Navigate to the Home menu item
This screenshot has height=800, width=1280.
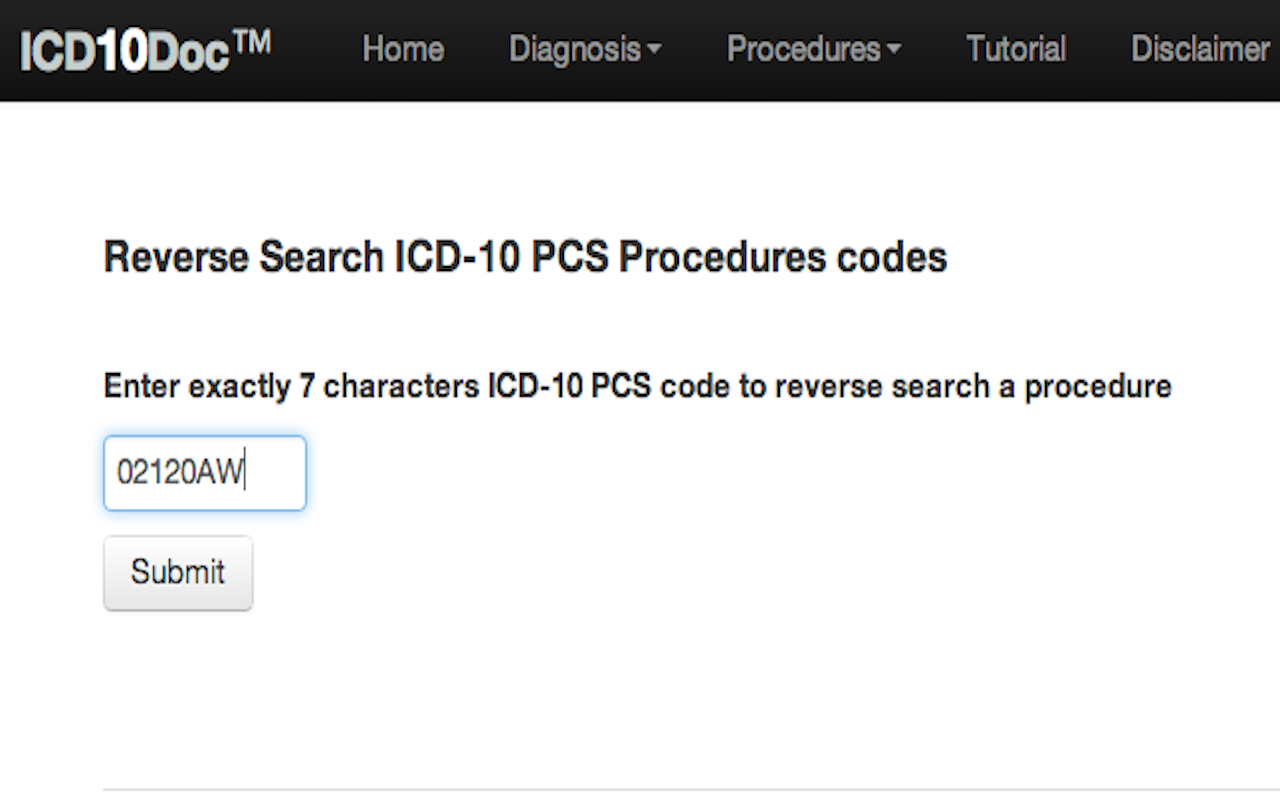click(x=403, y=50)
